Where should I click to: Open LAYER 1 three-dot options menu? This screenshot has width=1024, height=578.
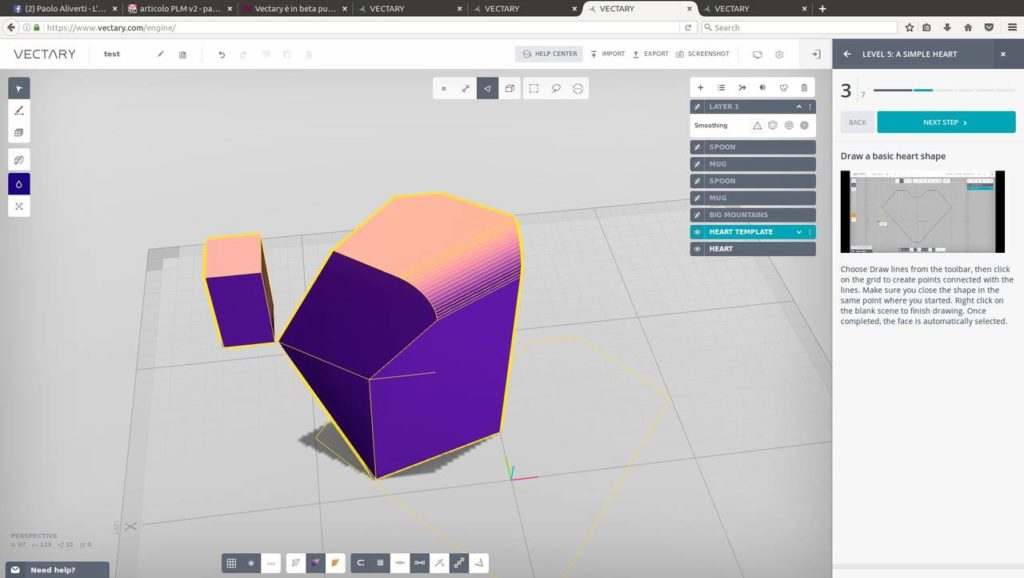(809, 106)
